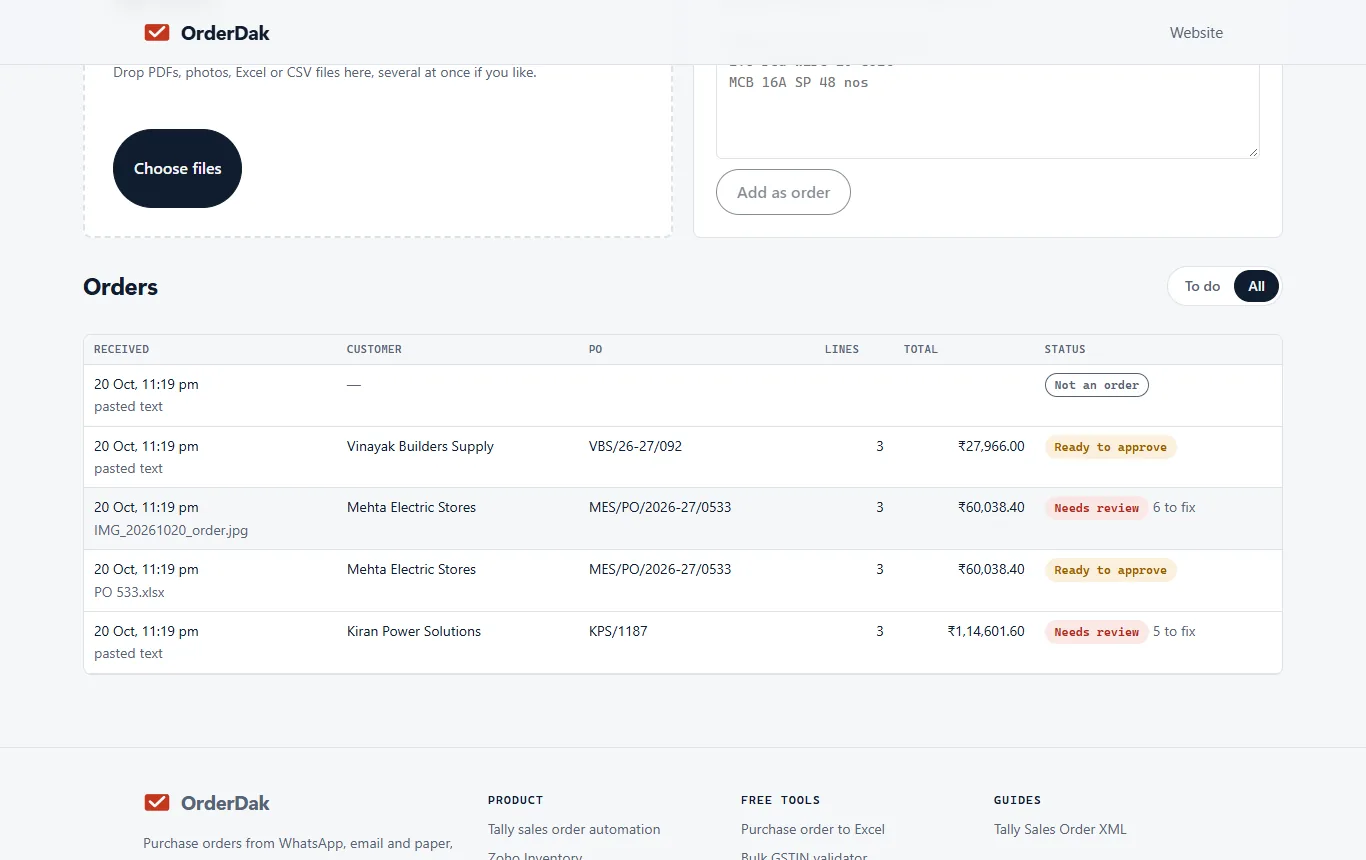
Task: Click the Orders section heading
Action: pos(121,287)
